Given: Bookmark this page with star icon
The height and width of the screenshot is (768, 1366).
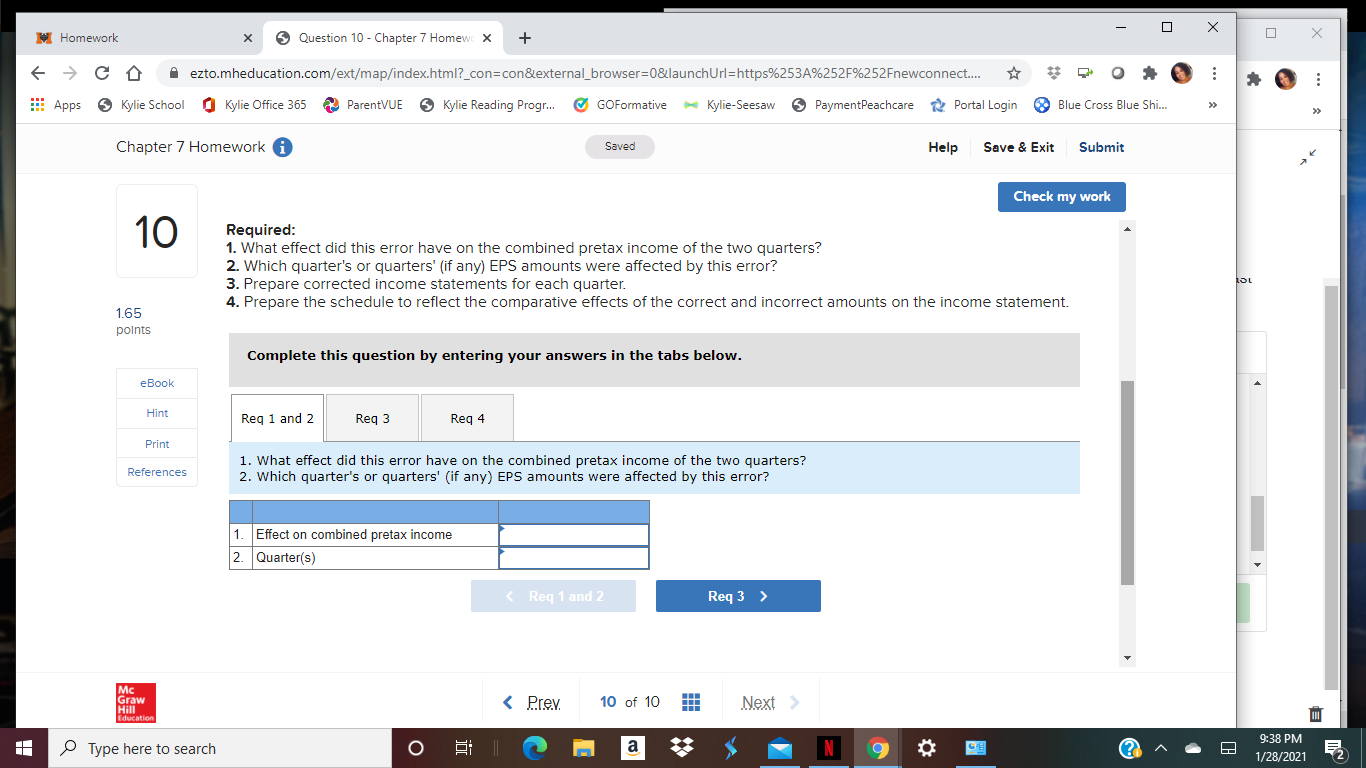Looking at the screenshot, I should 1014,73.
